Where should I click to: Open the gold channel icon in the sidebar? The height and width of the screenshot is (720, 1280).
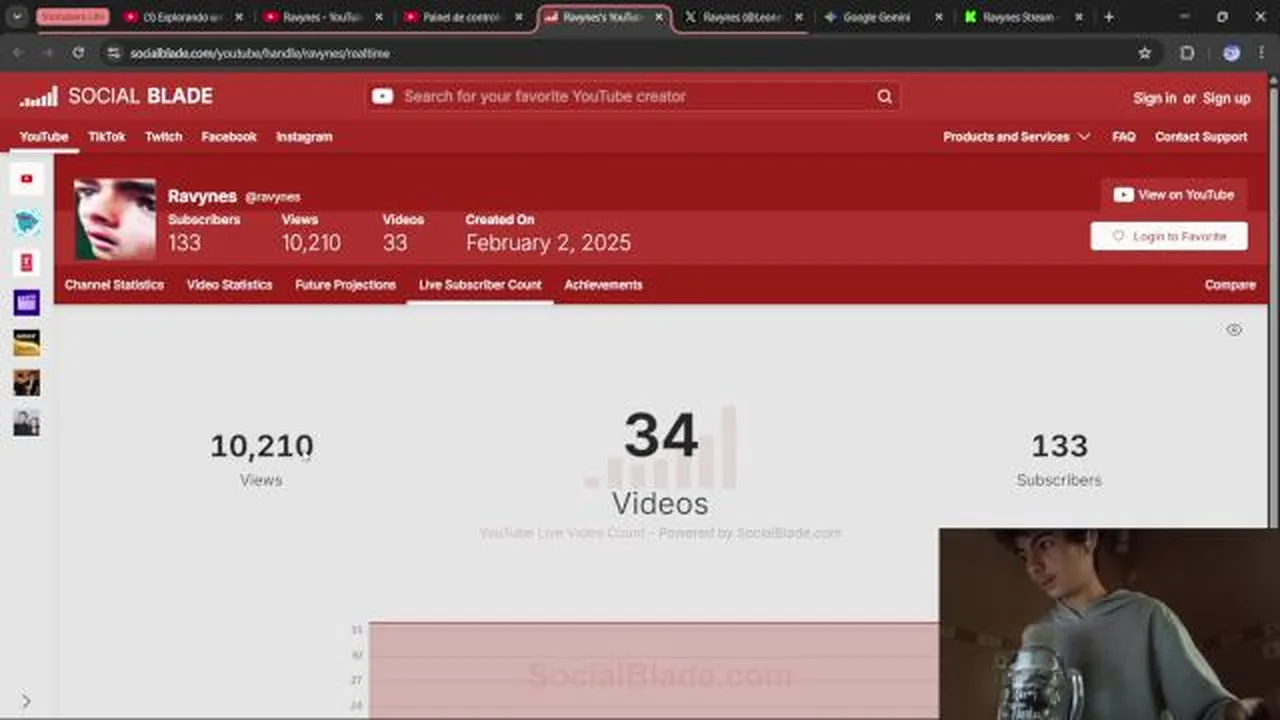tap(27, 343)
